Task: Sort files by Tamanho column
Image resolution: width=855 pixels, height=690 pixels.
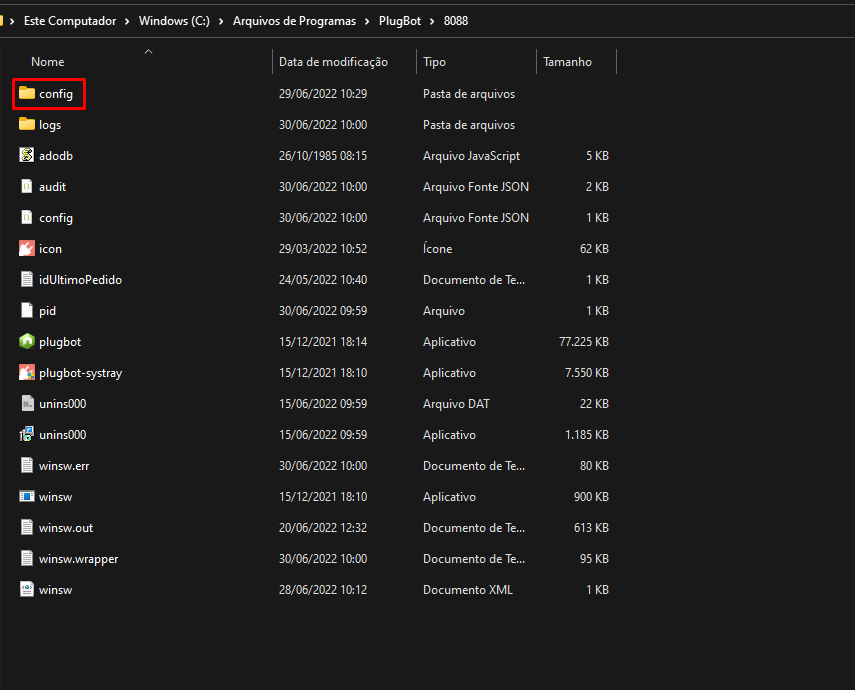Action: [x=567, y=62]
